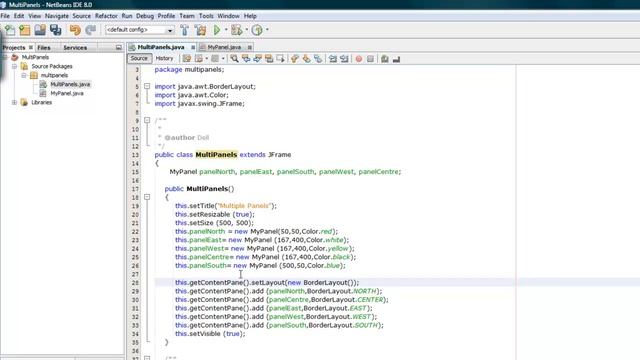Click the Redo arrow icon
The width and height of the screenshot is (640, 360).
pos(91,30)
